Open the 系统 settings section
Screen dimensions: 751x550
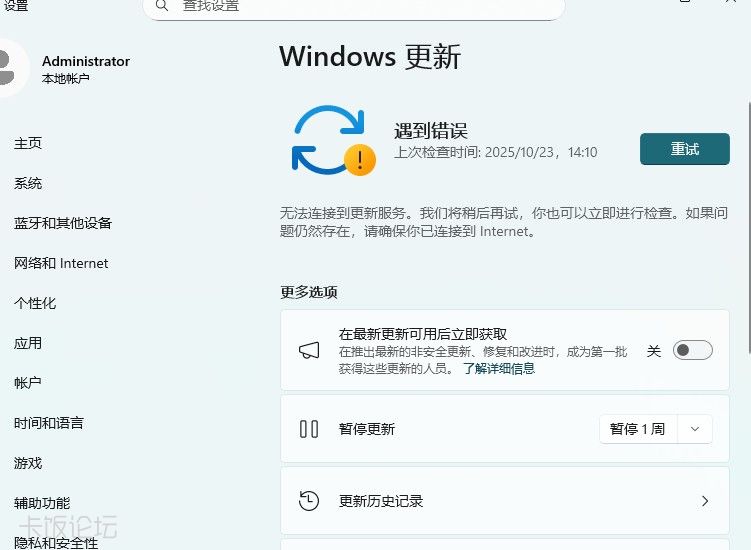(28, 183)
